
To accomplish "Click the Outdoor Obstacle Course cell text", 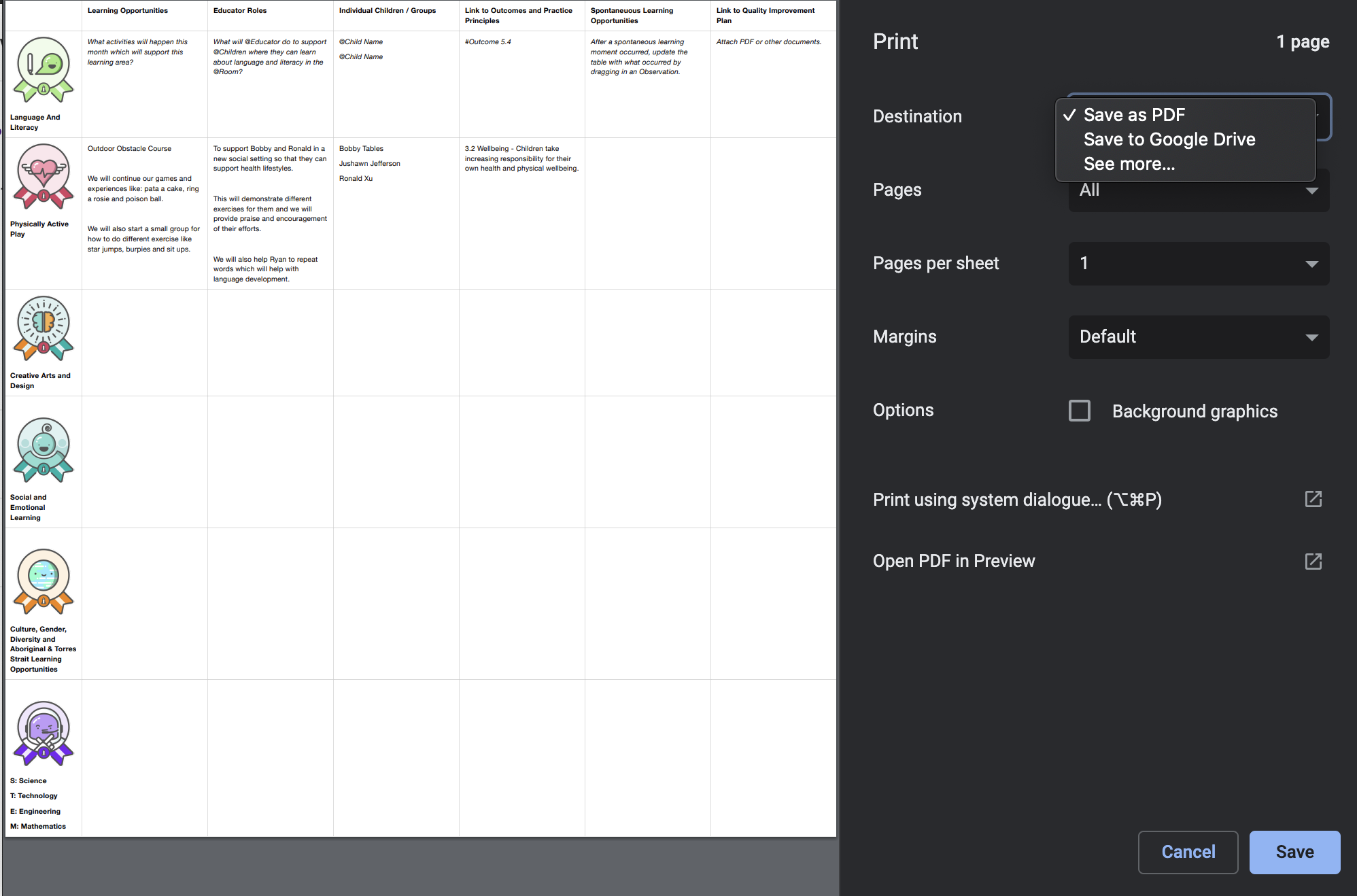I will click(x=129, y=148).
